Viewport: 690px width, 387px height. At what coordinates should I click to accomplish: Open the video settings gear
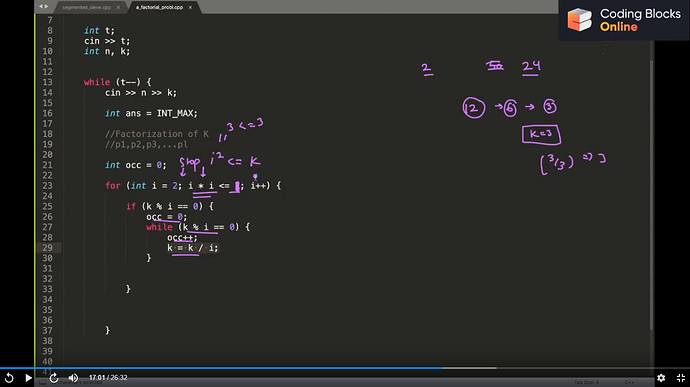click(x=661, y=378)
